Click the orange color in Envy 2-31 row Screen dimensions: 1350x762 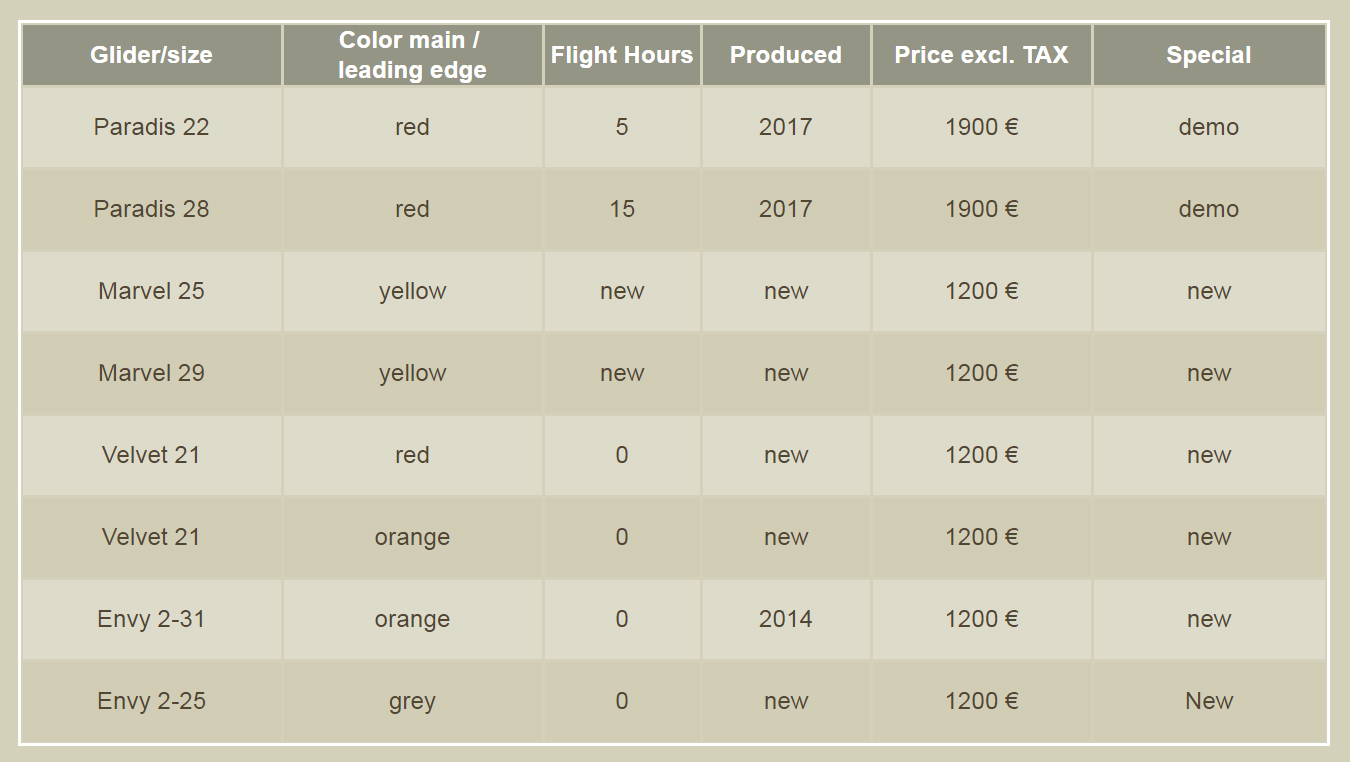(x=413, y=619)
